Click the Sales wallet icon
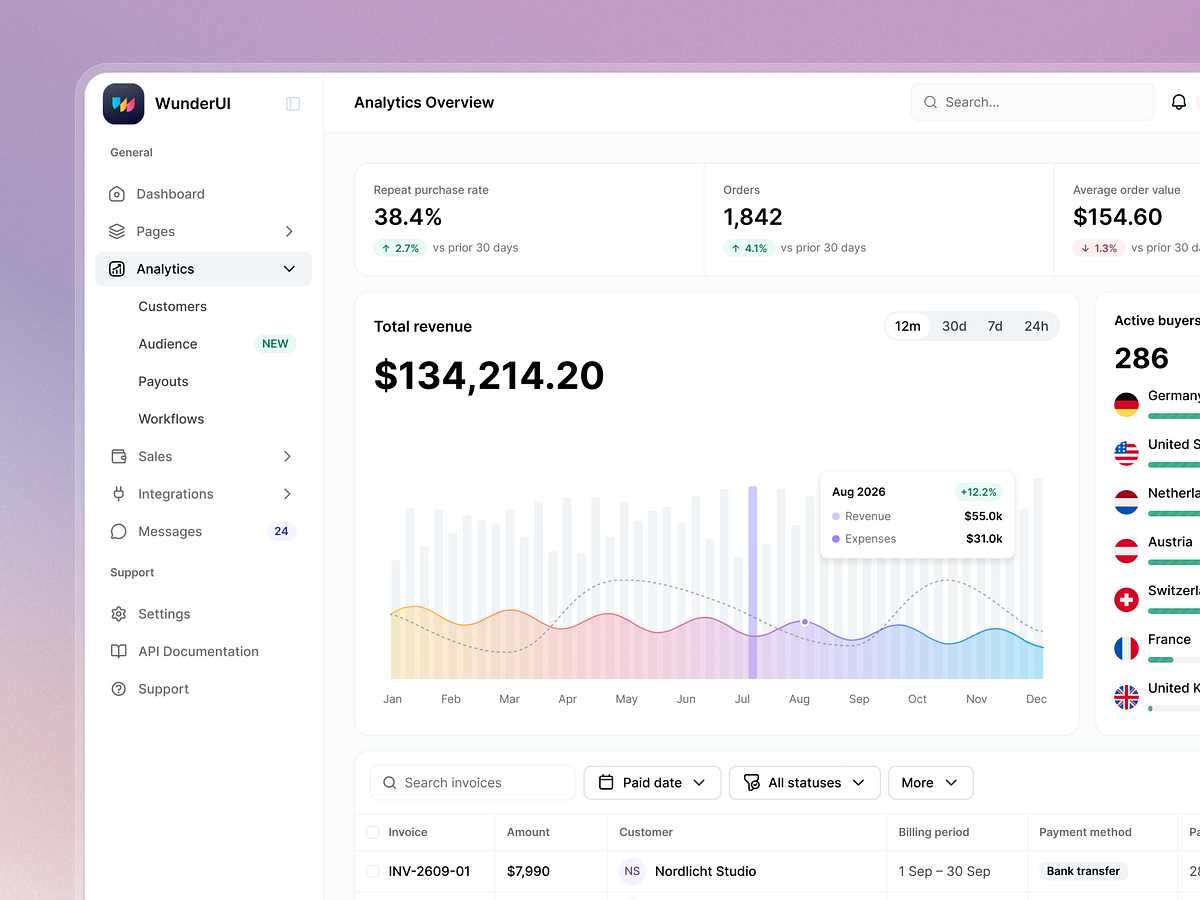This screenshot has height=900, width=1200. tap(119, 456)
